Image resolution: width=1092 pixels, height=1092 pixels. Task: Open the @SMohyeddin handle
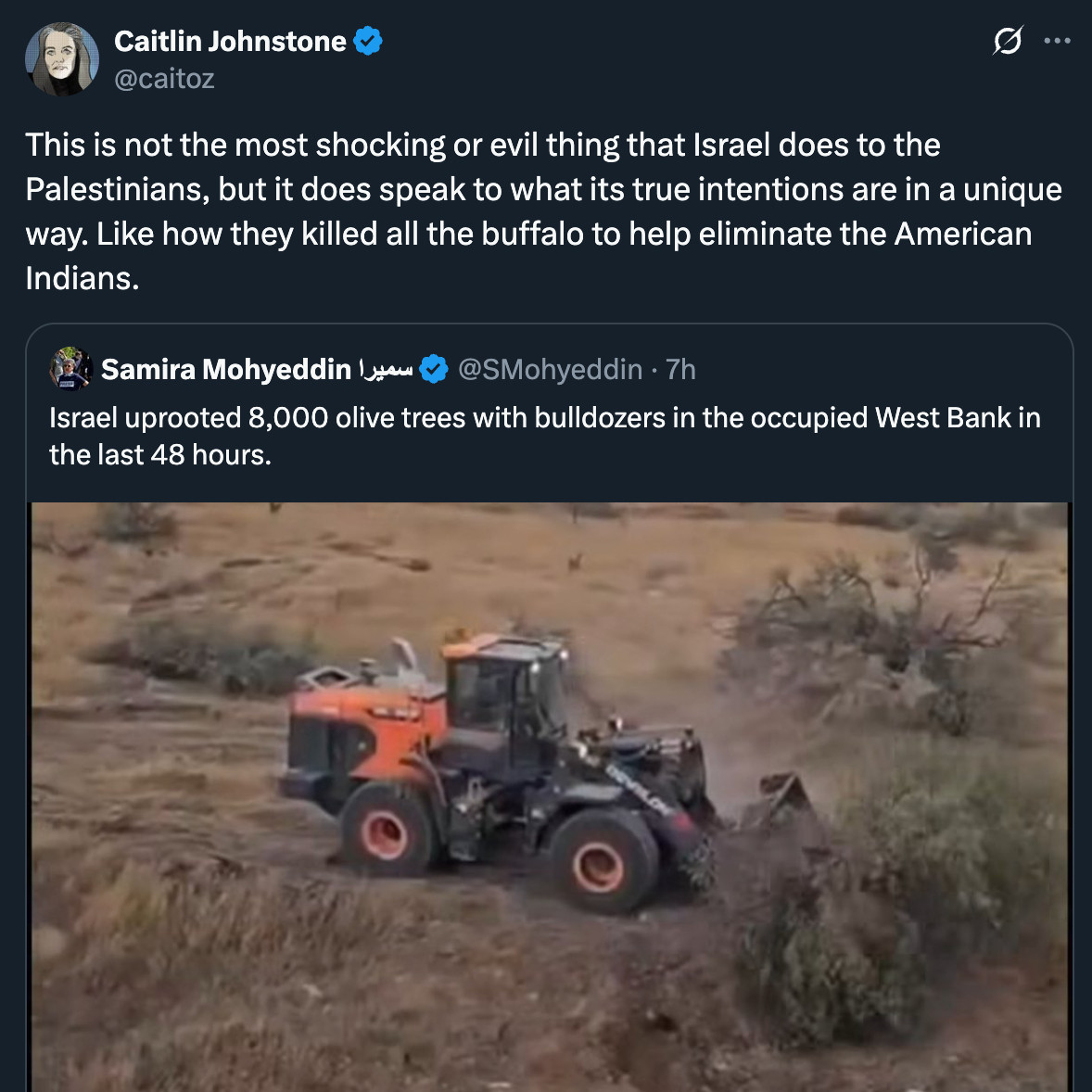551,369
